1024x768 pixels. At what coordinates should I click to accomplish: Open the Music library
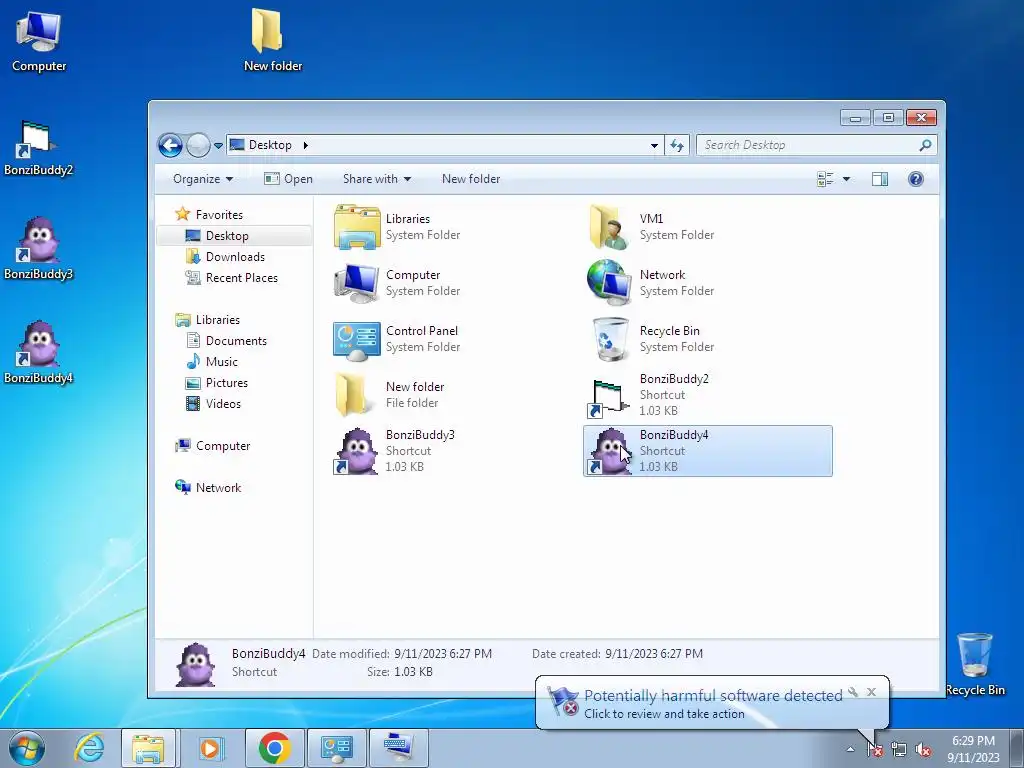212,361
